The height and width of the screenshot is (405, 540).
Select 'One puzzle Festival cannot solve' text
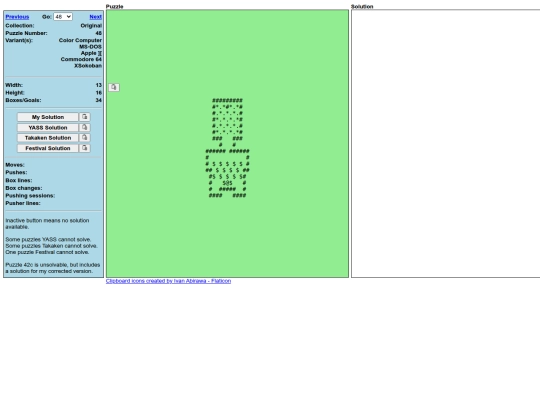[x=47, y=252]
